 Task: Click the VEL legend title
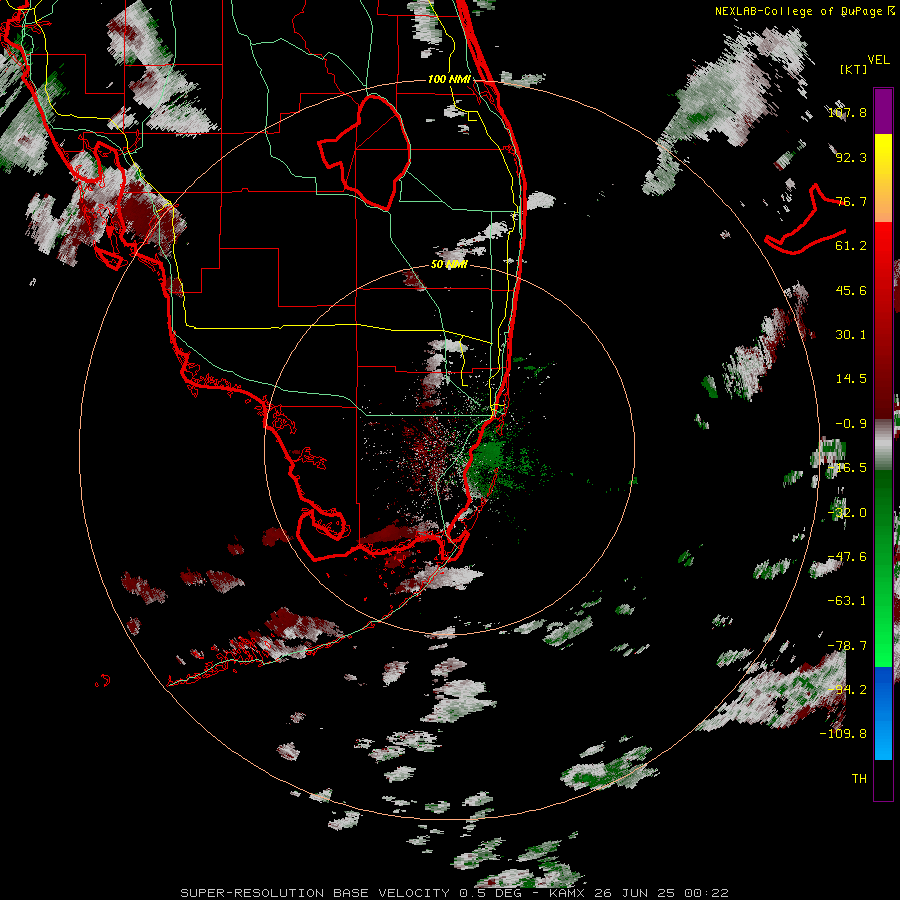pyautogui.click(x=878, y=60)
